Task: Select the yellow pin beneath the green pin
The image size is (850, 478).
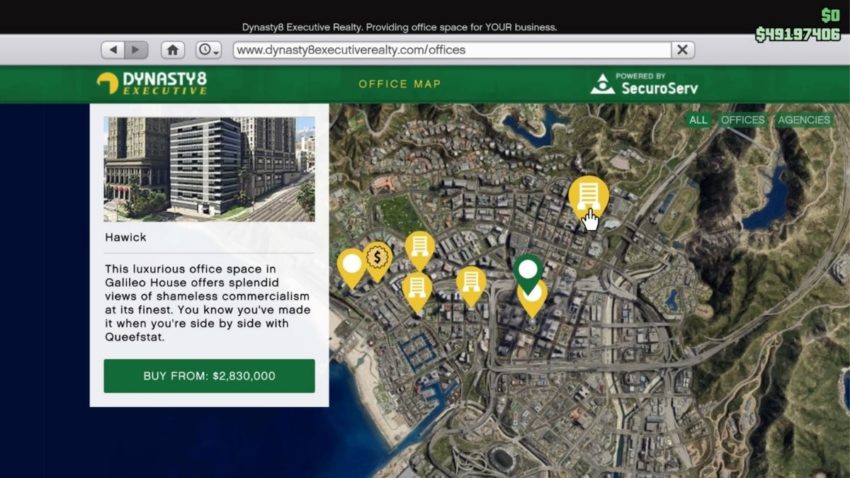Action: 532,305
